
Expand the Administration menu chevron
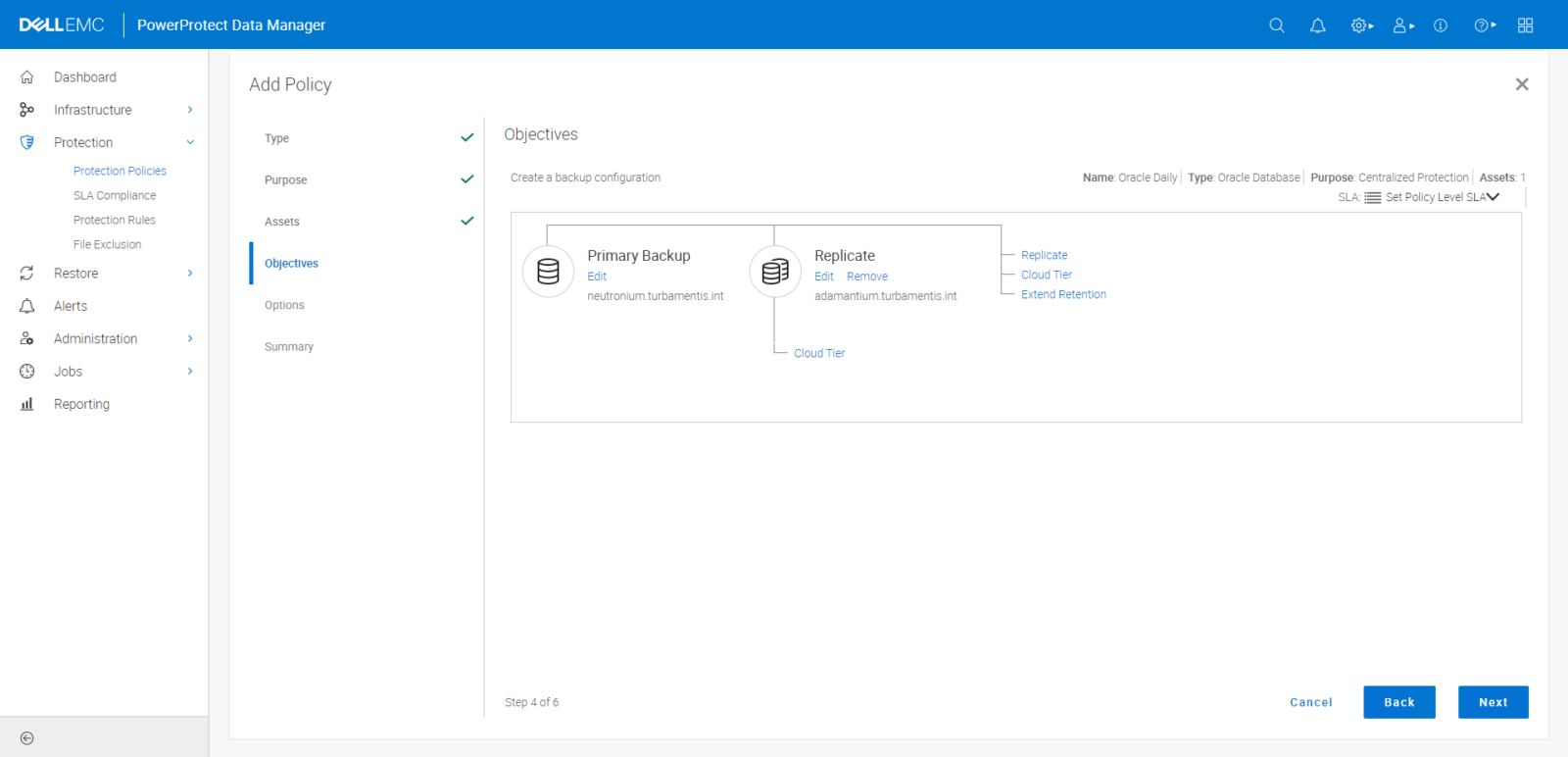(190, 338)
